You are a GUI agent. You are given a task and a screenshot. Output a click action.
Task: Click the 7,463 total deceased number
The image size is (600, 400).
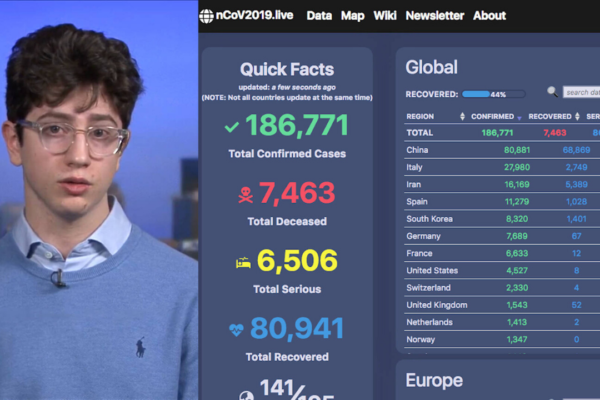click(297, 194)
